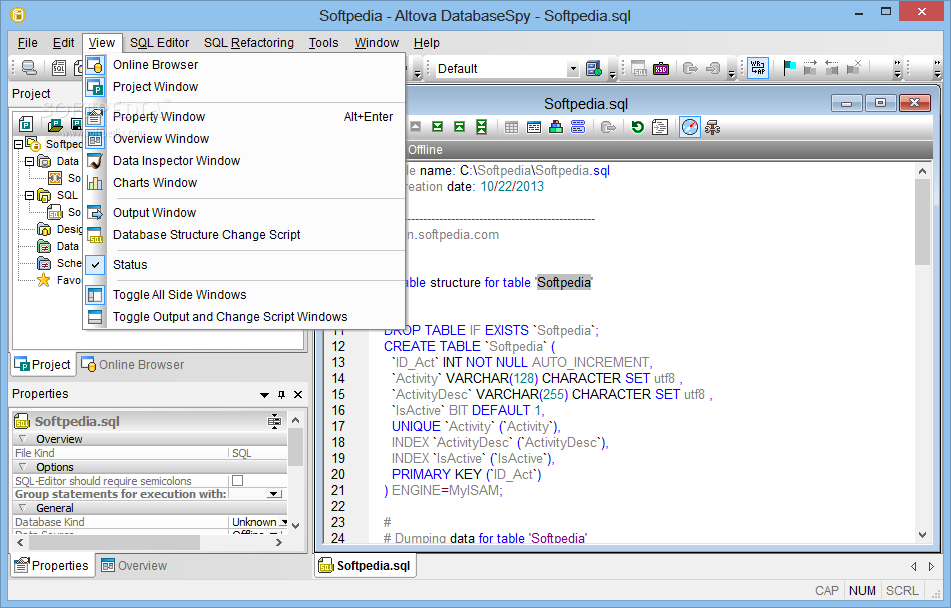Screen dimensions: 951x608
Task: Insert a bookmark with the flag icon
Action: click(789, 68)
